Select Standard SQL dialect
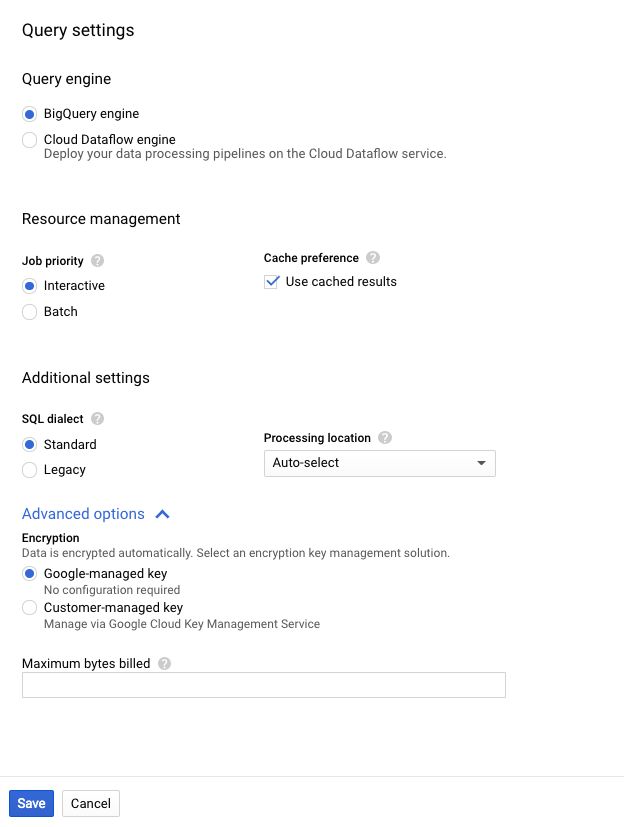This screenshot has width=624, height=827. tap(30, 445)
